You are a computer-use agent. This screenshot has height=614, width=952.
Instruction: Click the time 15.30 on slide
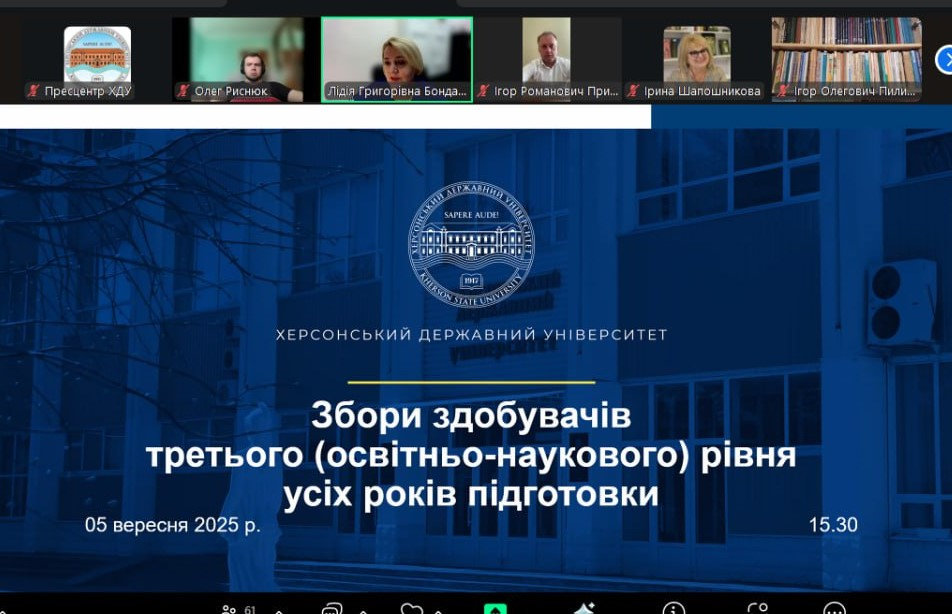(833, 525)
